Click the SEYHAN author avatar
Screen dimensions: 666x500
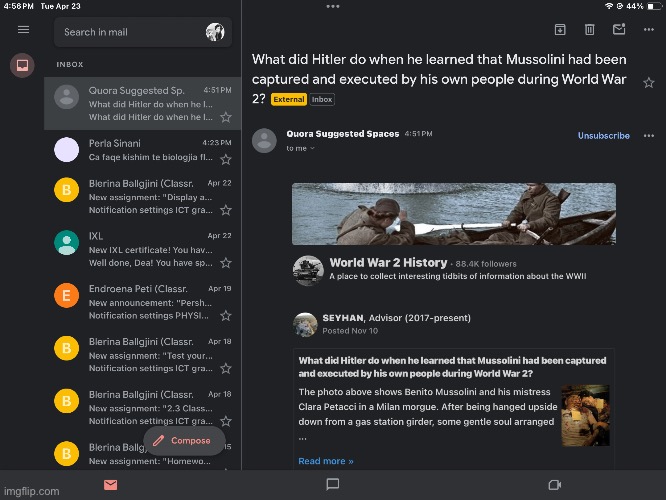(305, 324)
